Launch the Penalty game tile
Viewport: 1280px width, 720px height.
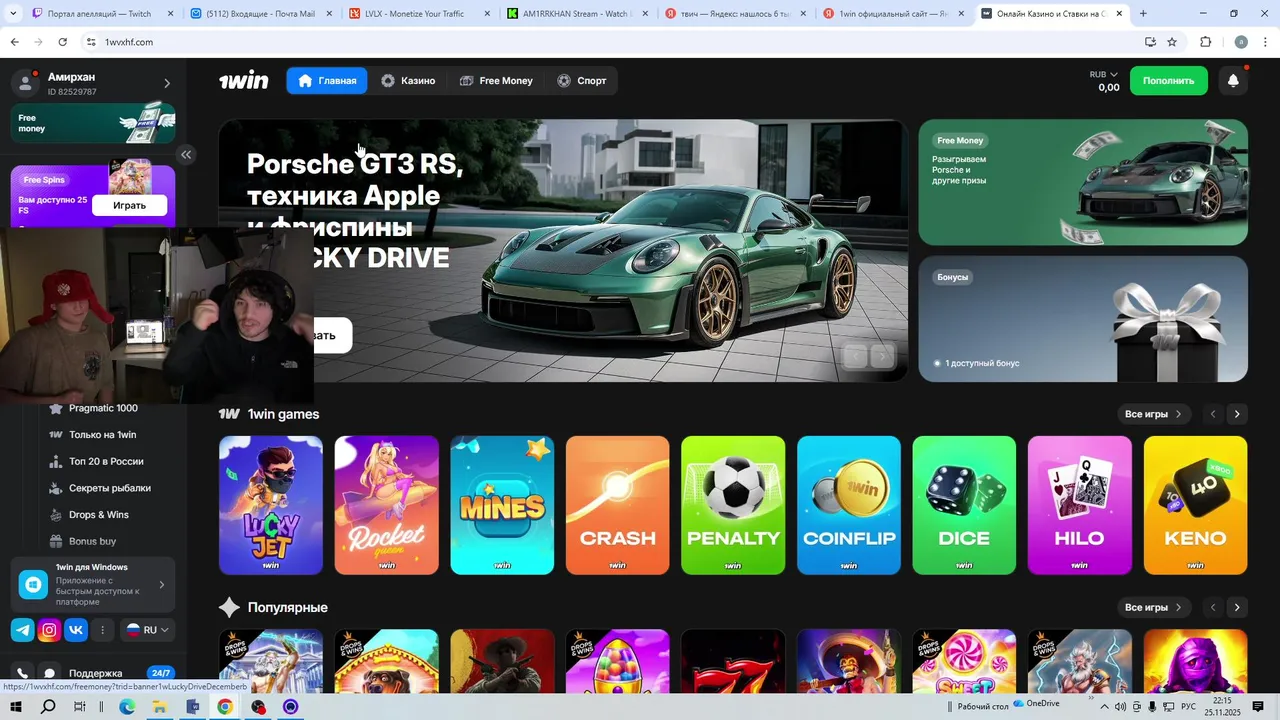(x=733, y=505)
